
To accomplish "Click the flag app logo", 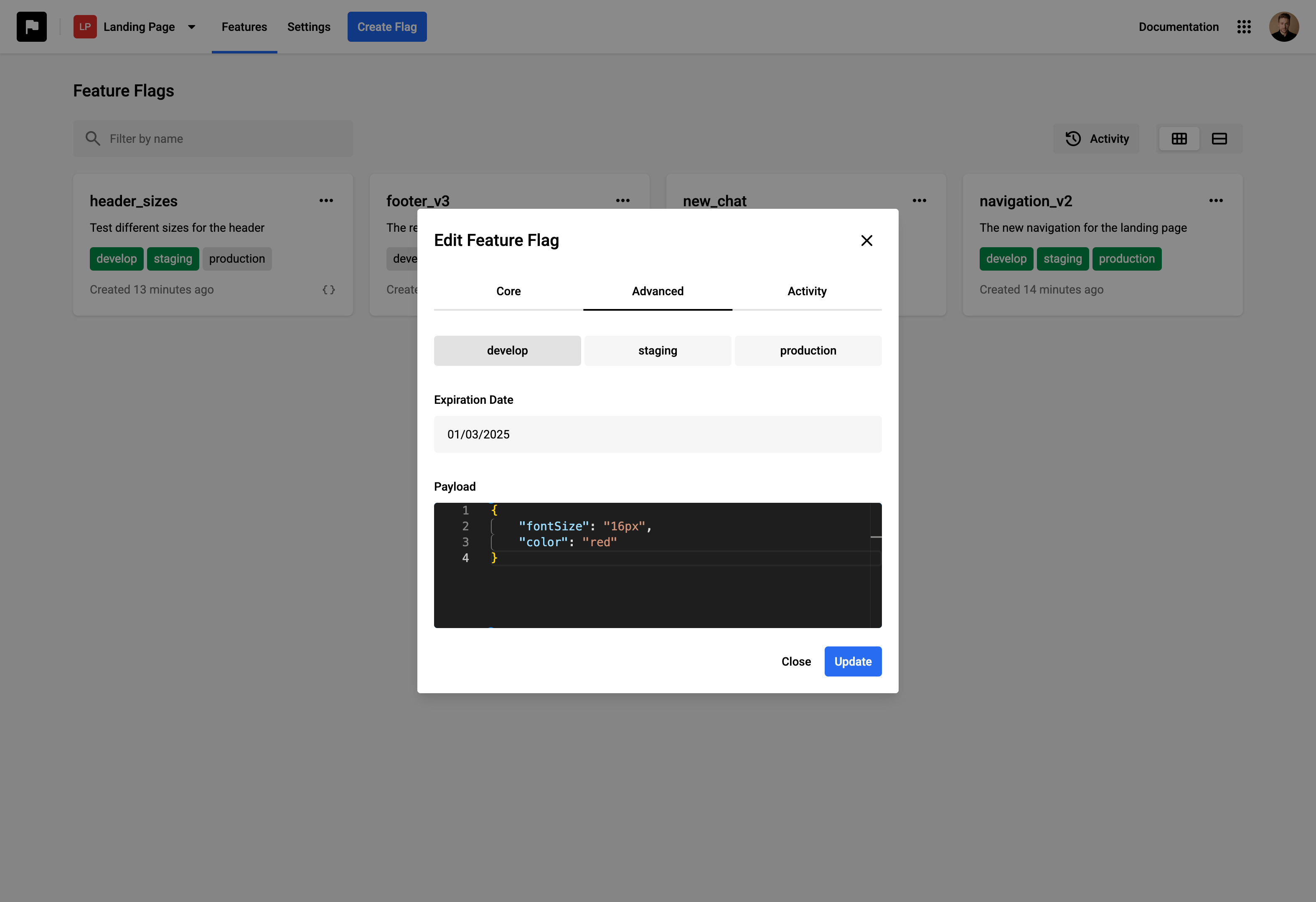I will point(32,27).
